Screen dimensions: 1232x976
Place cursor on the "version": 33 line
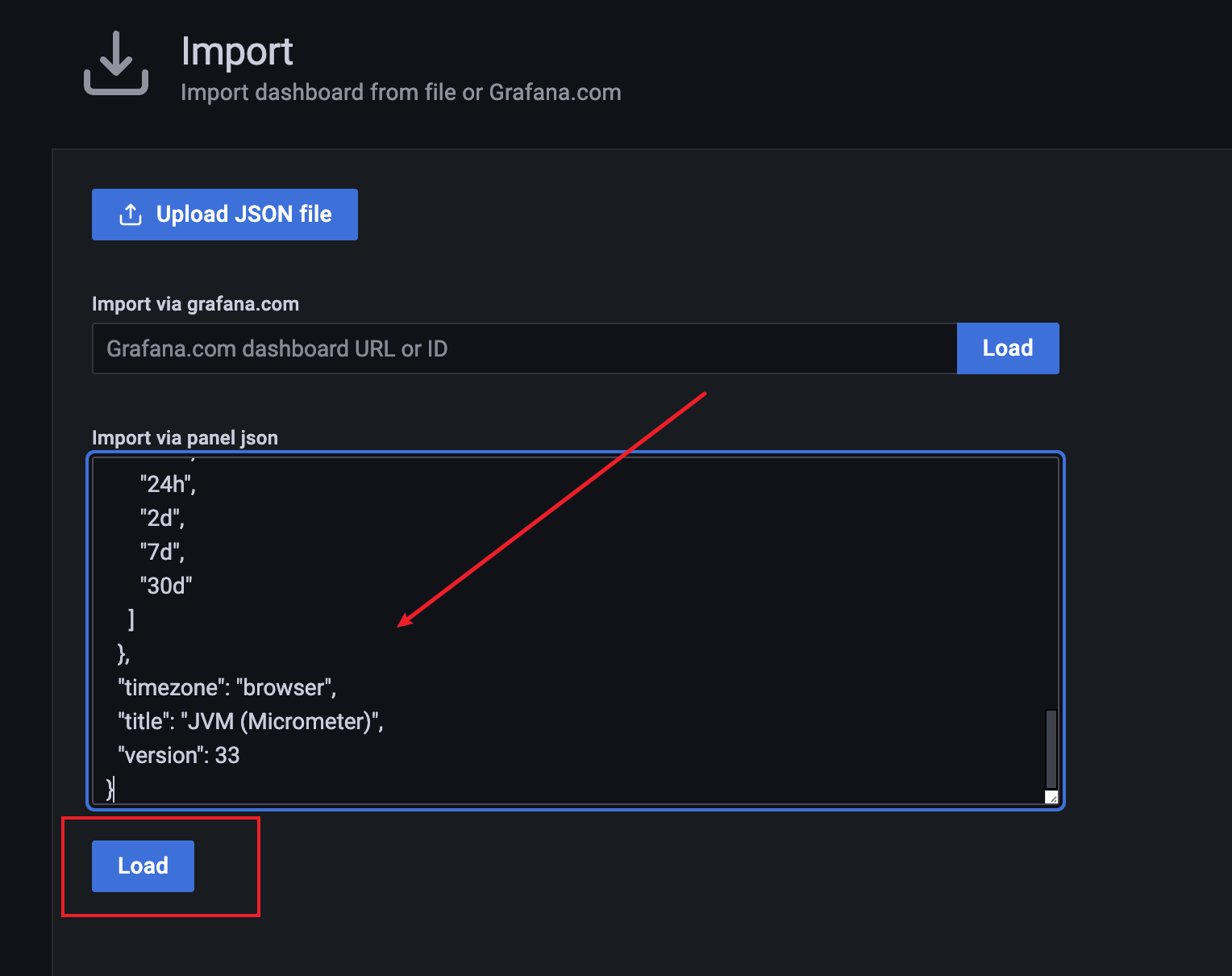[x=179, y=755]
